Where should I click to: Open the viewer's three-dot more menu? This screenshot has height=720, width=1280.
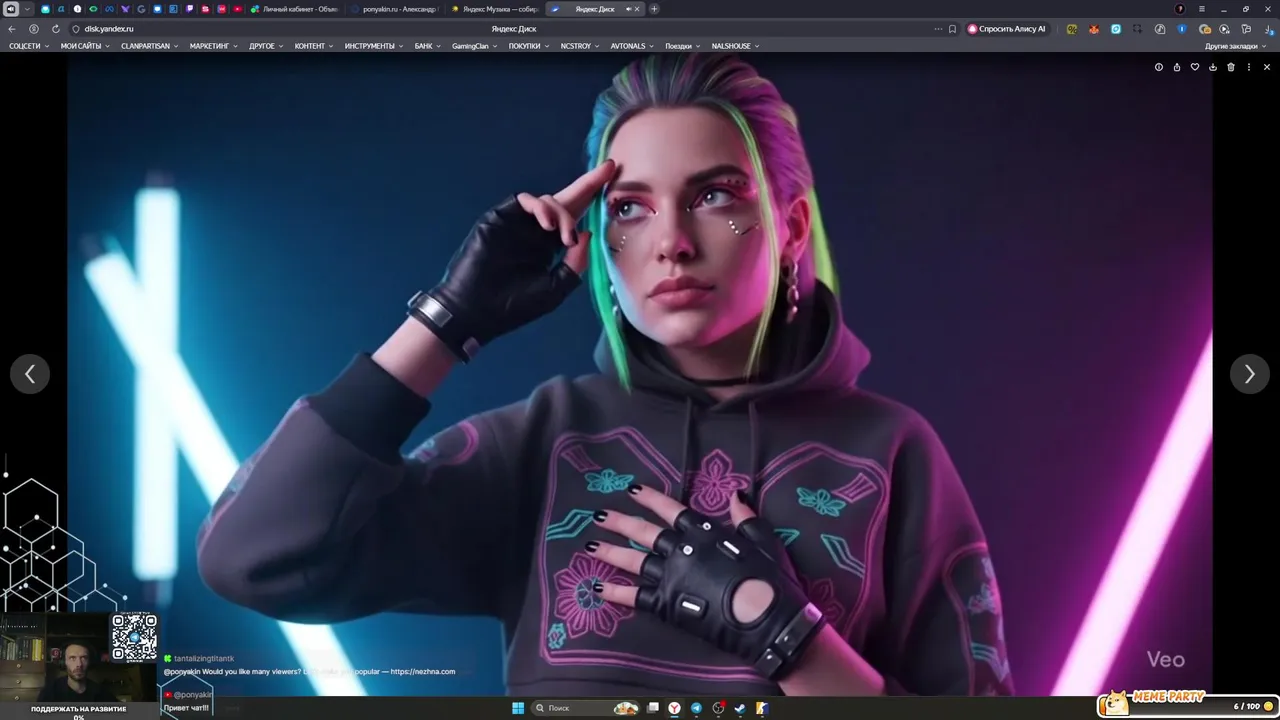click(x=1249, y=67)
